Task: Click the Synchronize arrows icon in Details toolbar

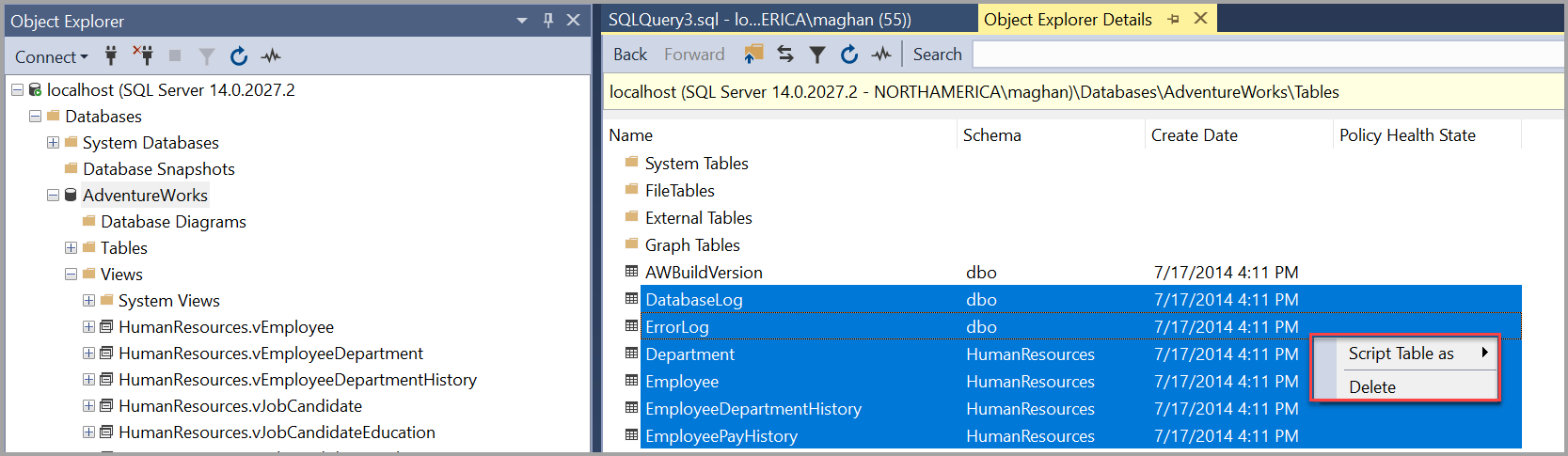Action: coord(785,55)
